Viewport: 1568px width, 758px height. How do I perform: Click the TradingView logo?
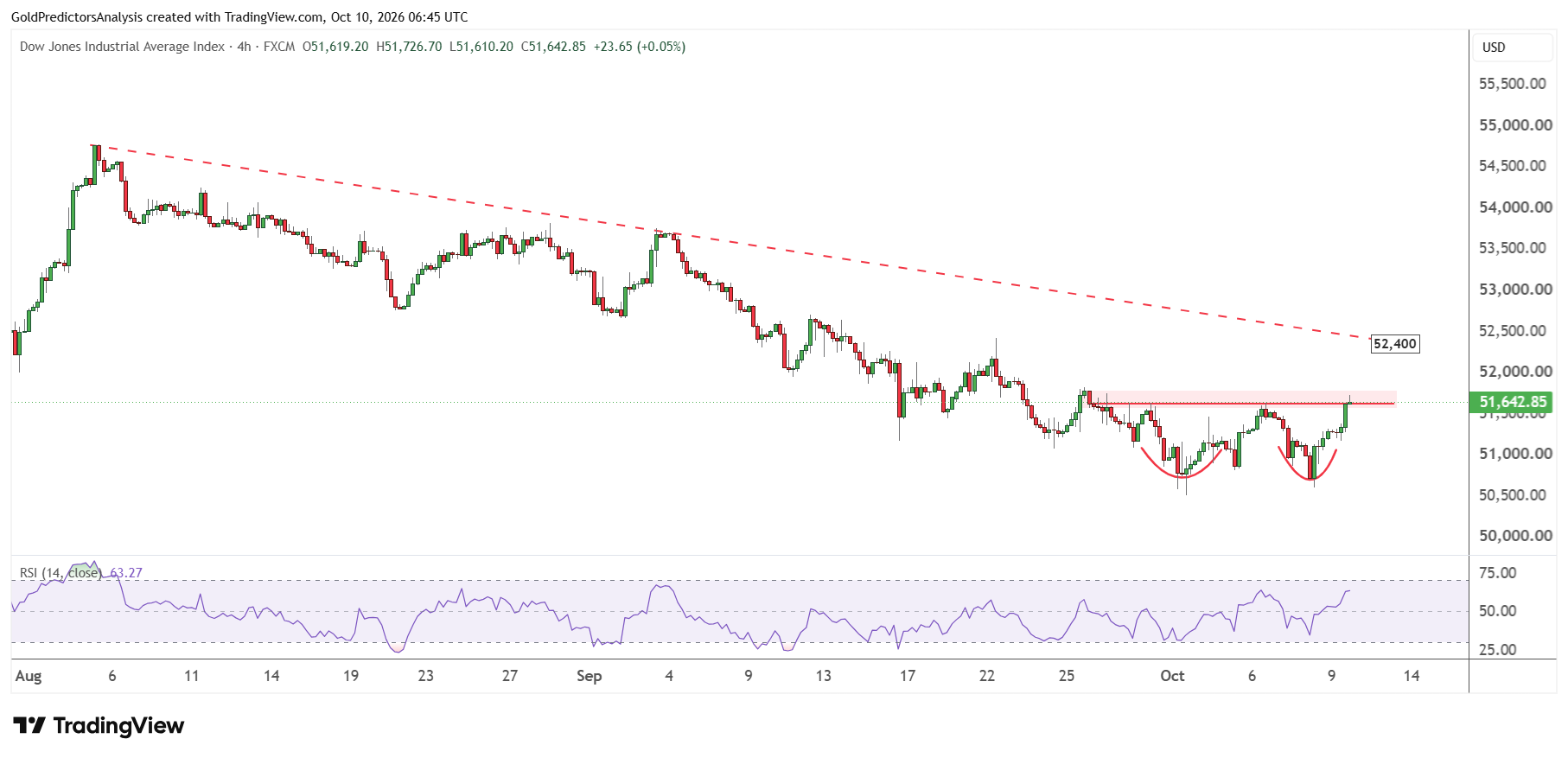[x=99, y=725]
